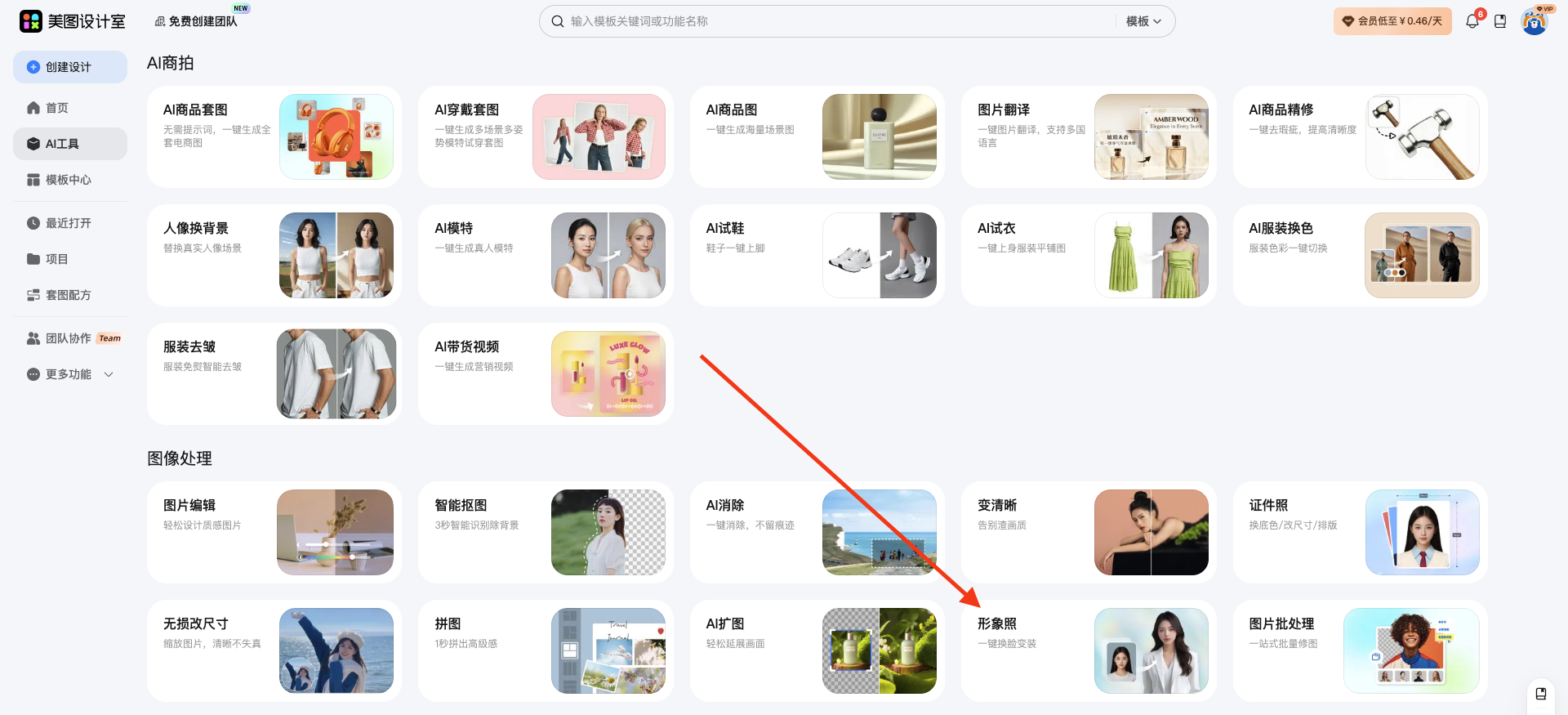
Task: Click the 套图配方 icon in sidebar
Action: click(33, 295)
